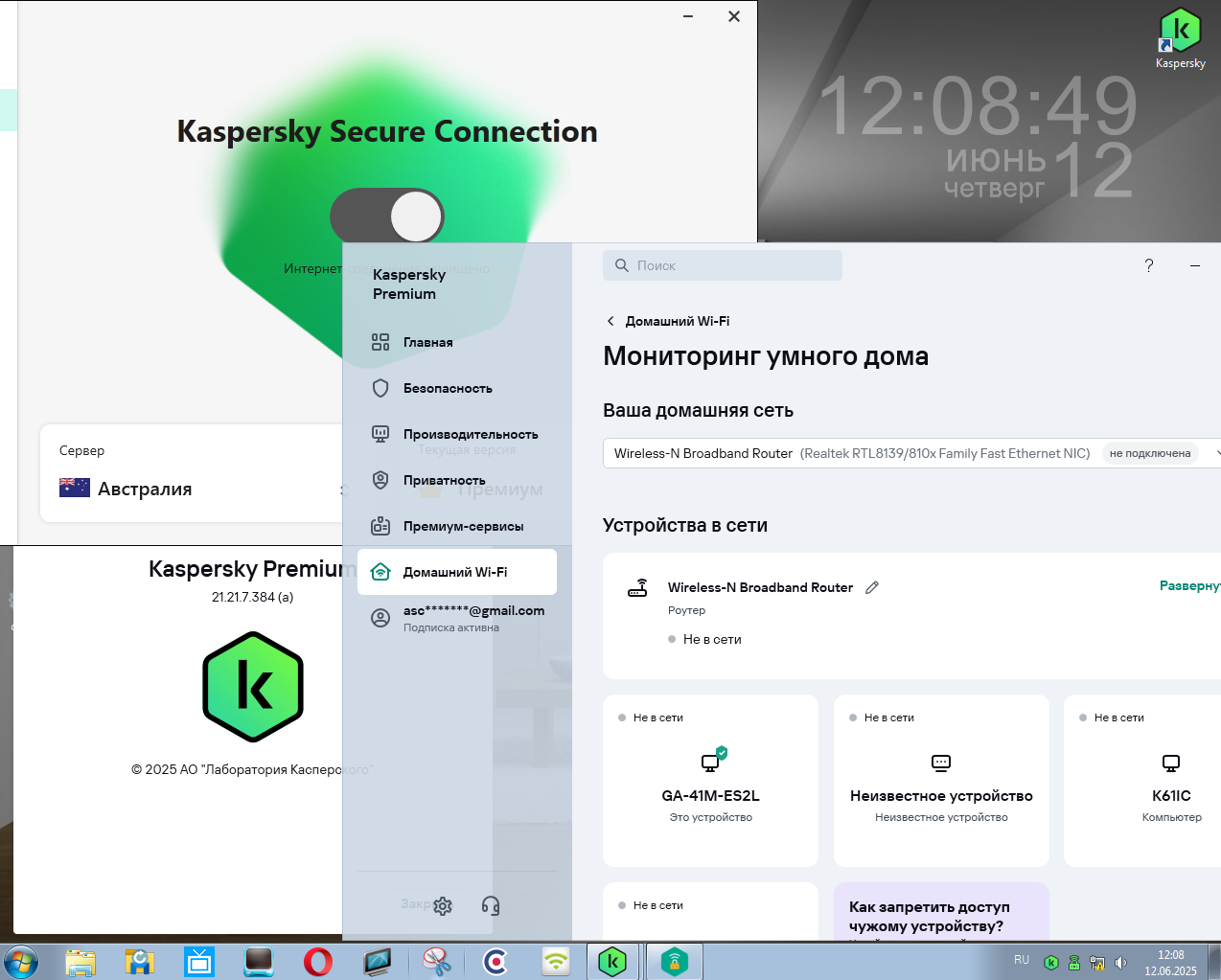Click the RU language indicator
This screenshot has height=980, width=1221.
[1022, 960]
